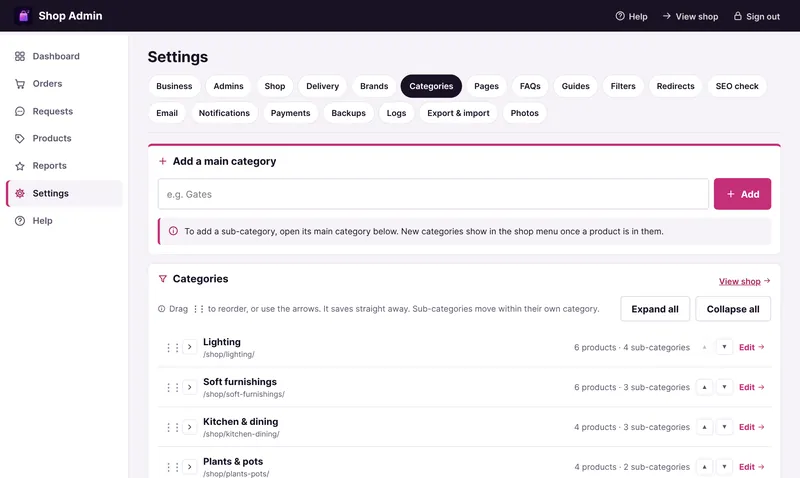Switch to the Pages tab

(486, 86)
